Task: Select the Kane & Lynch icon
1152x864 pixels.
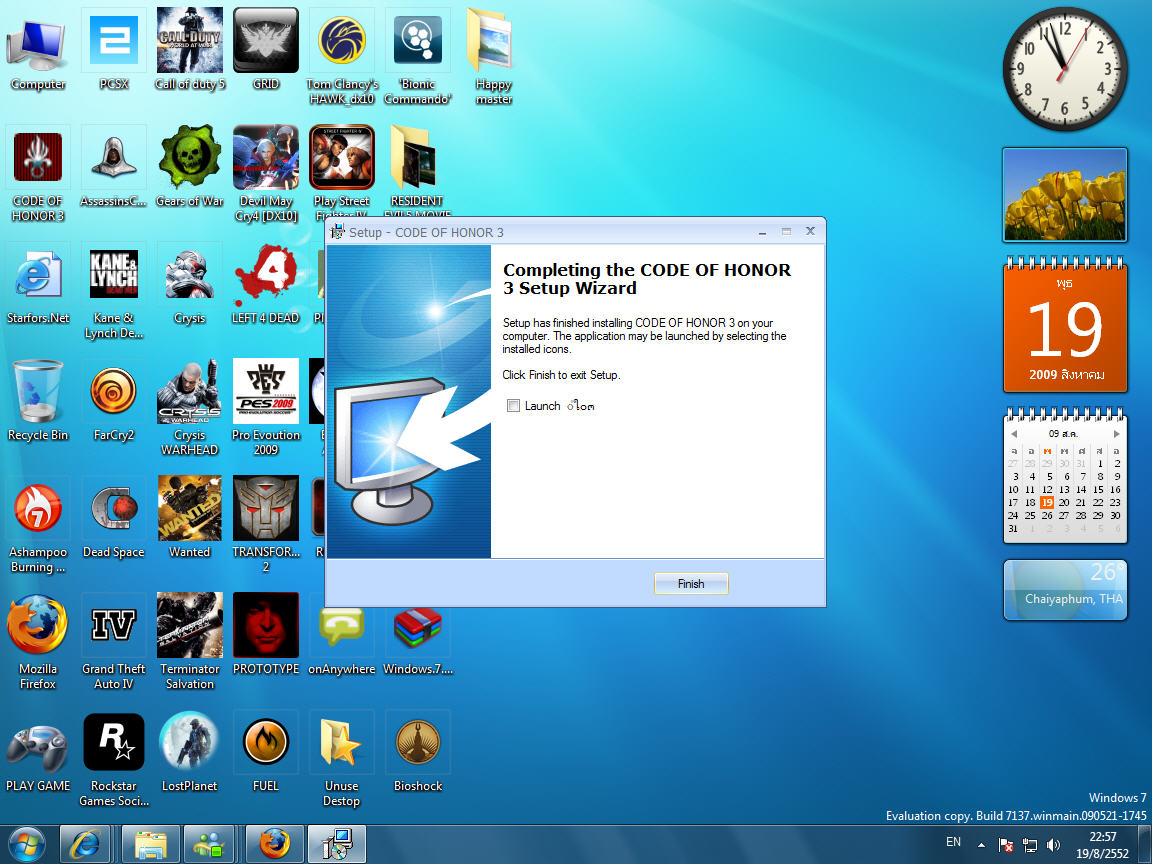Action: [114, 292]
